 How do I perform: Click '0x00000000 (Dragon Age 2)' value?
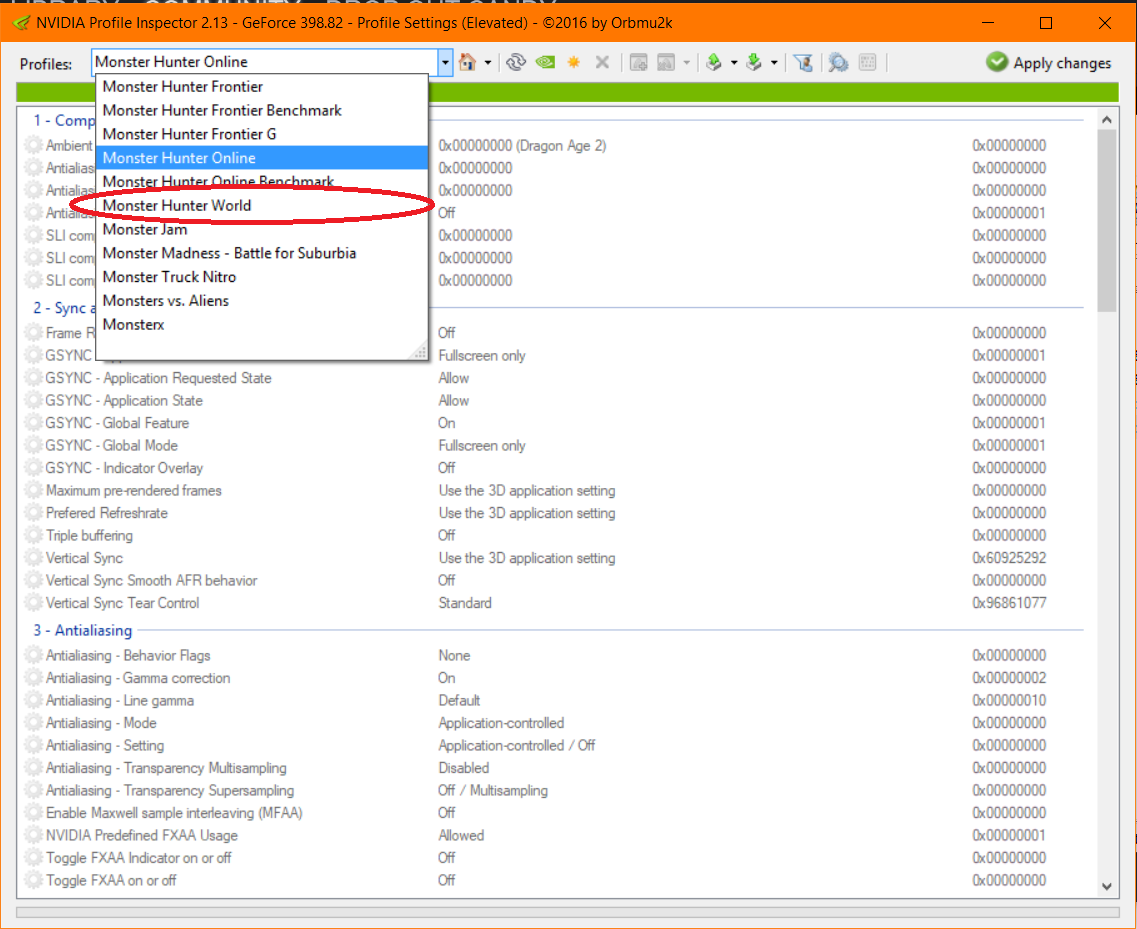point(522,146)
